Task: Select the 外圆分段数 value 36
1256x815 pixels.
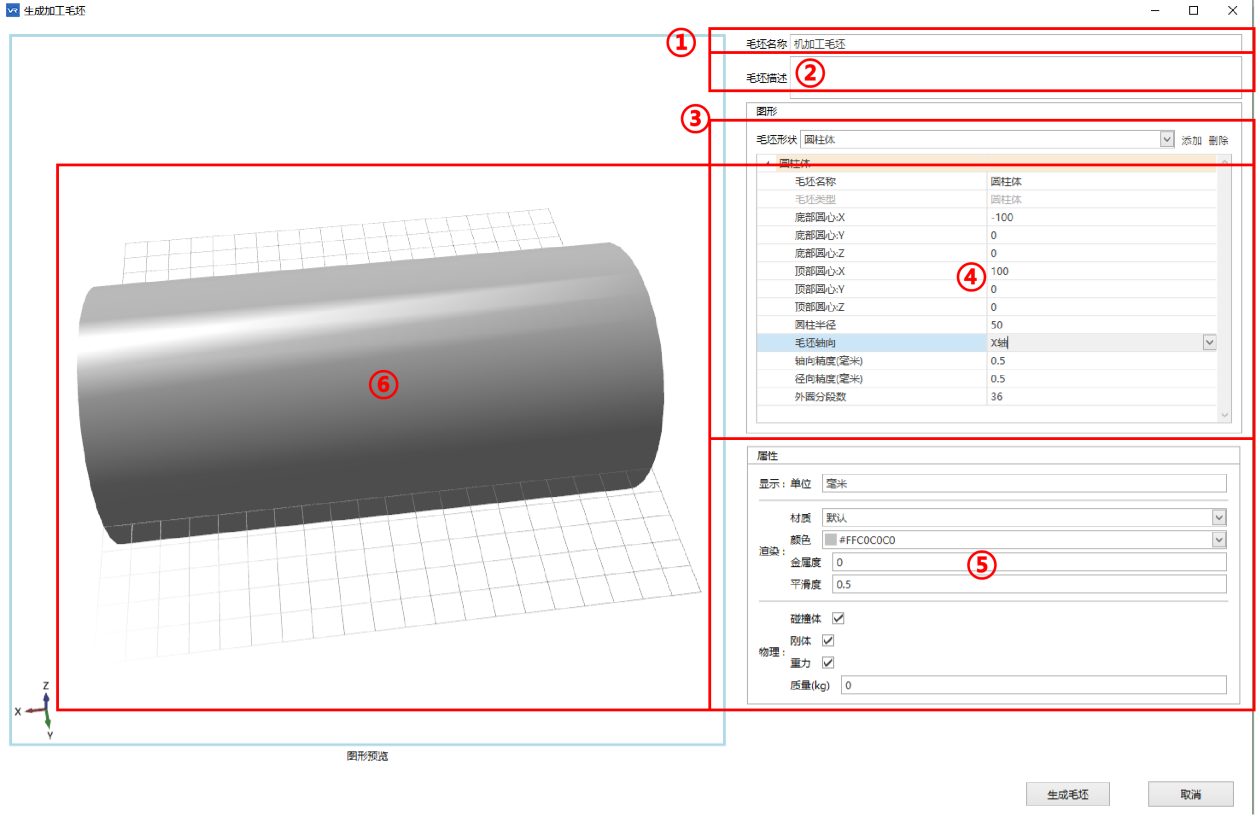Action: point(1101,397)
